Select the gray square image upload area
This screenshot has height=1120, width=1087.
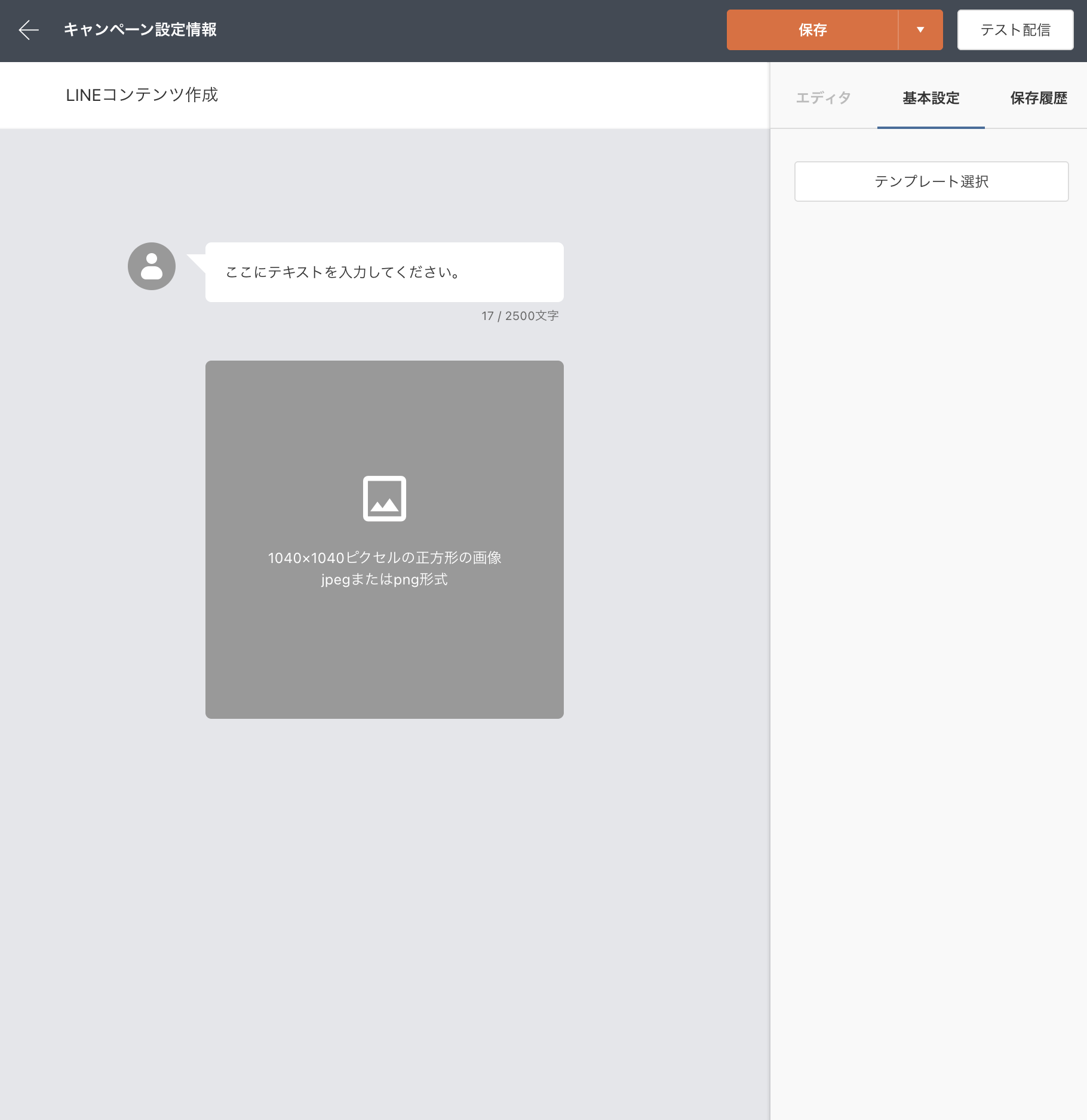[x=385, y=657]
